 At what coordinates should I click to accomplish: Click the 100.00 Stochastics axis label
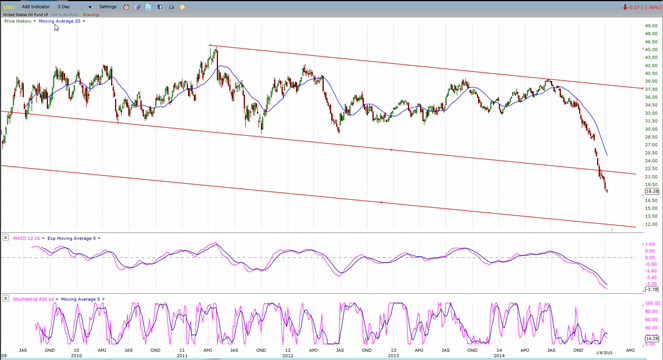point(652,304)
